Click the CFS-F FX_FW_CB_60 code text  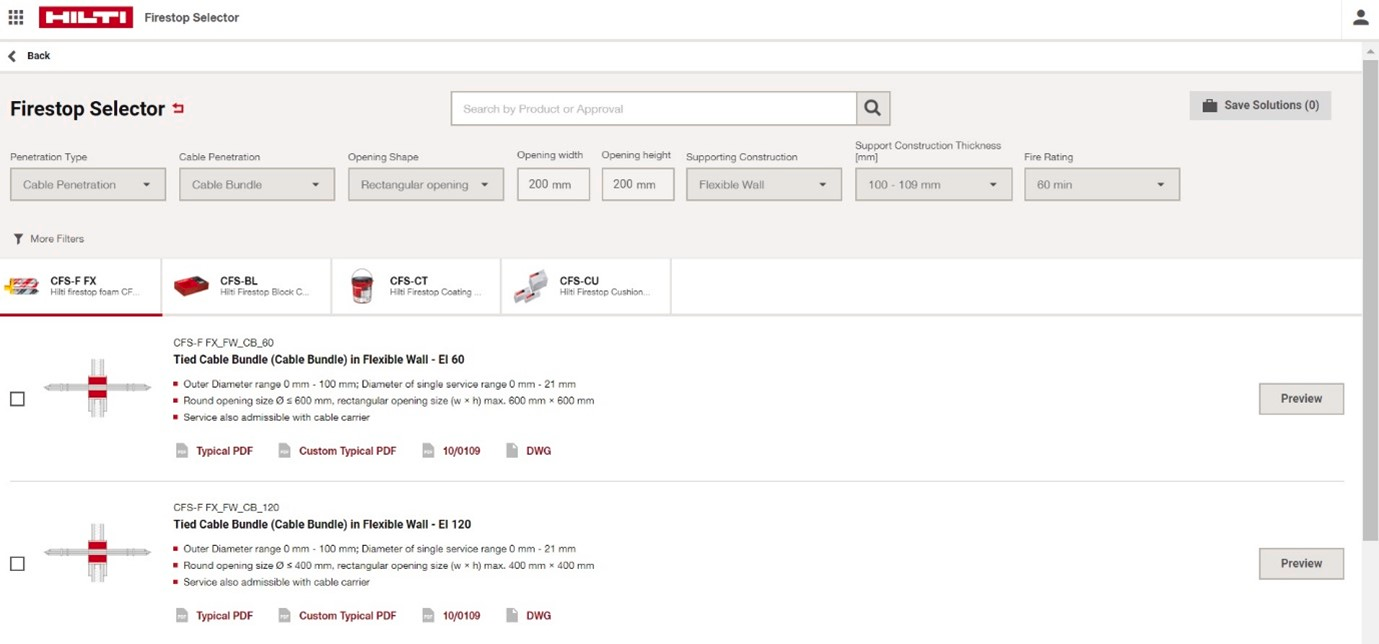223,343
